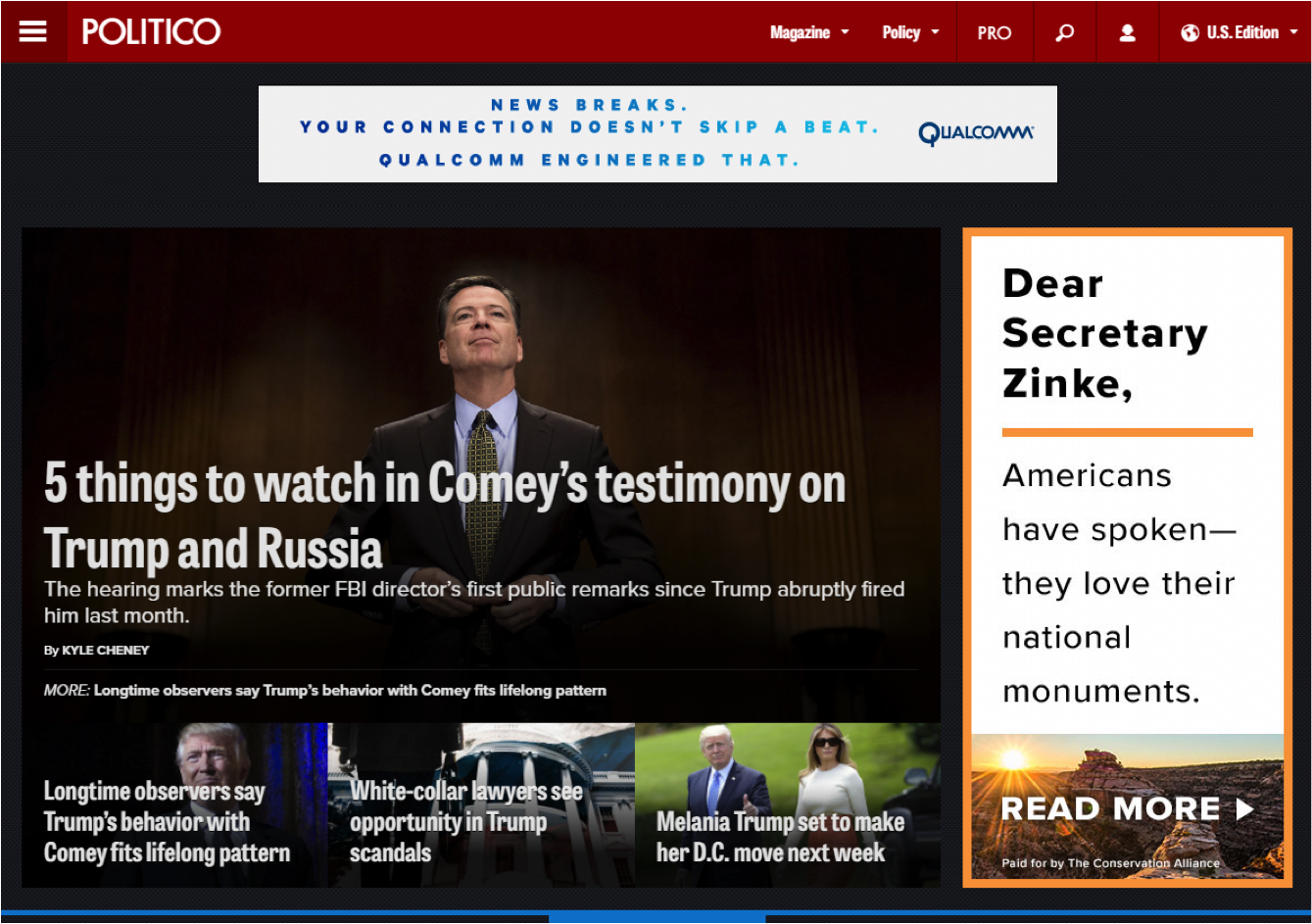Open 'Melania Trump set to make her D.C. move' card
Image resolution: width=1312 pixels, height=924 pixels.
[x=788, y=805]
